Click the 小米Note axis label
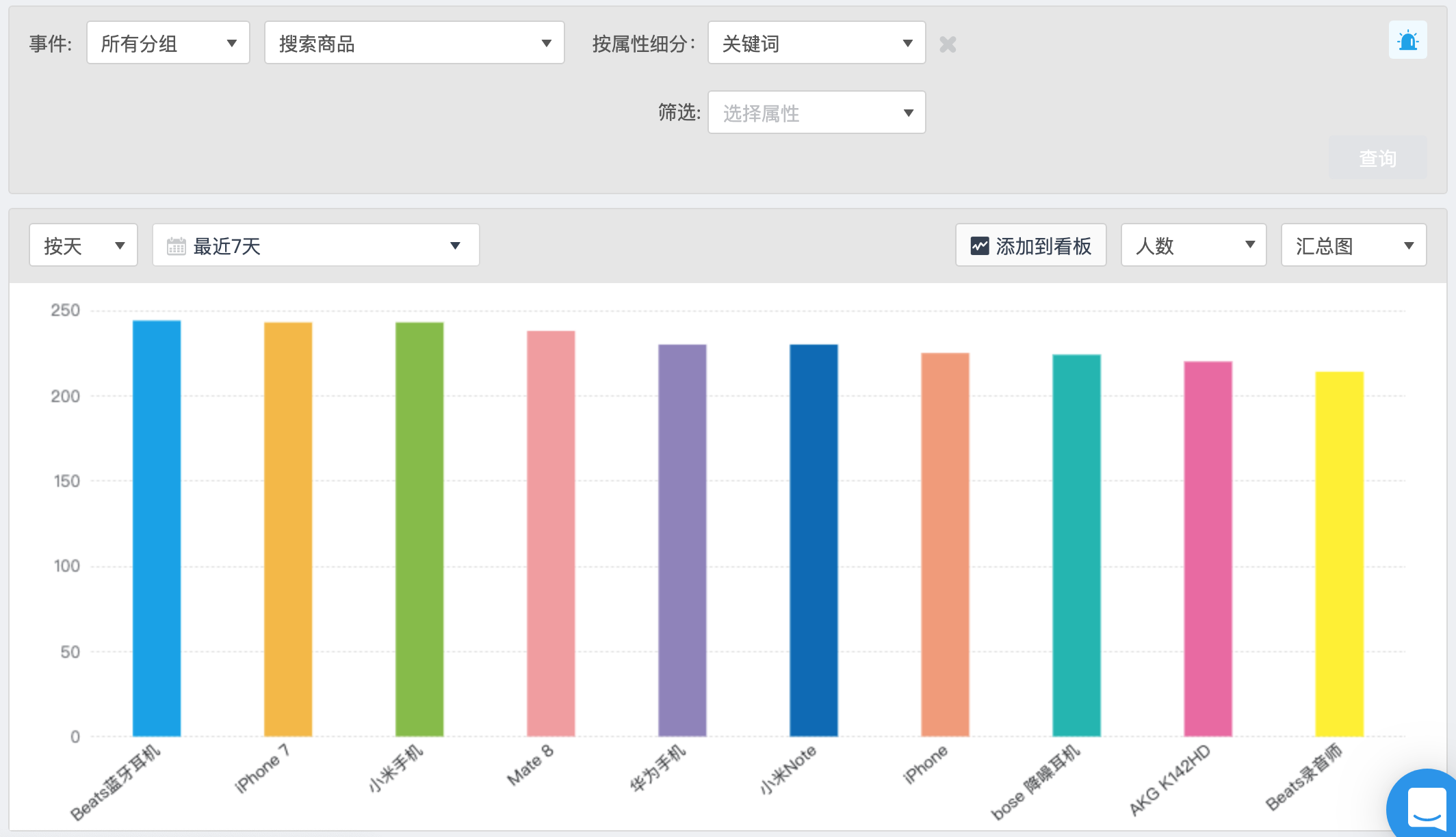The height and width of the screenshot is (837, 1456). (788, 769)
